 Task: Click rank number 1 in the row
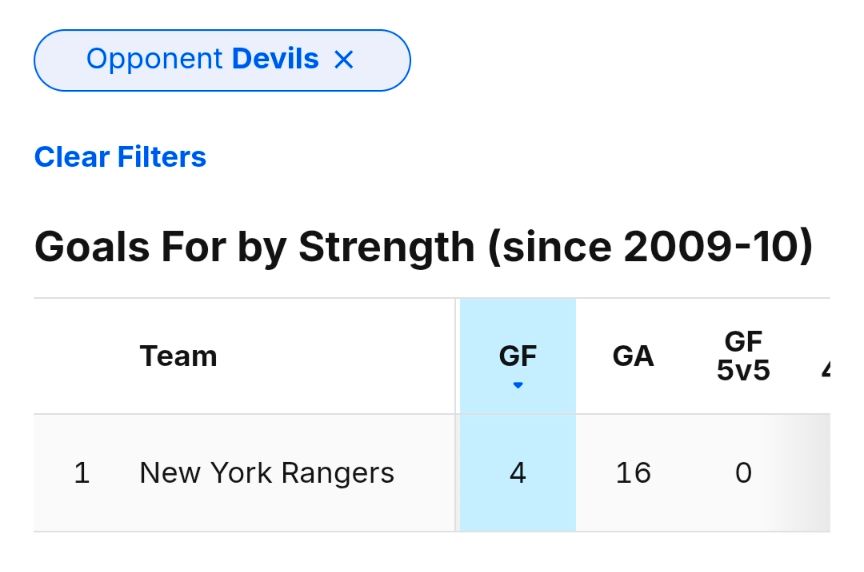(82, 473)
